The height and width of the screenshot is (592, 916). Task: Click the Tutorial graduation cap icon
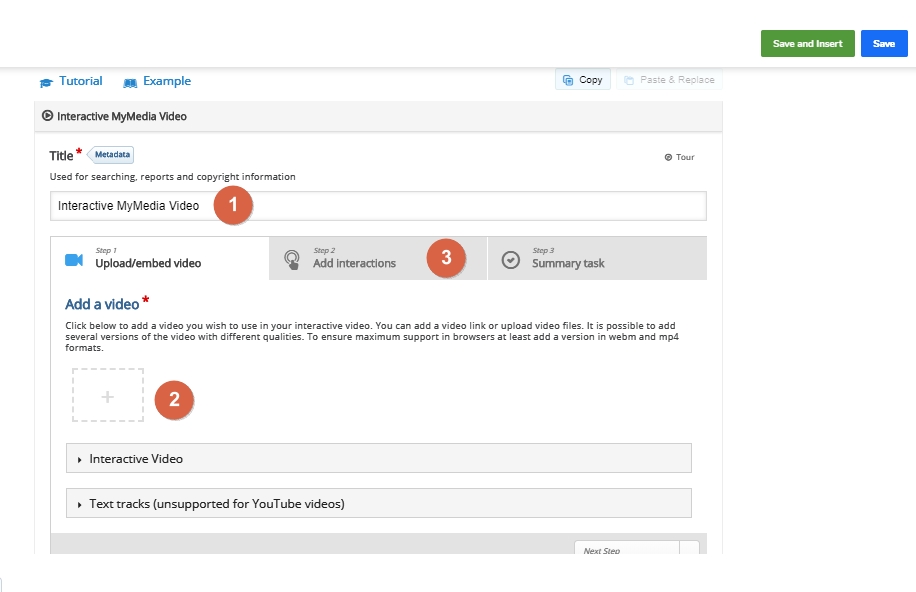(46, 82)
